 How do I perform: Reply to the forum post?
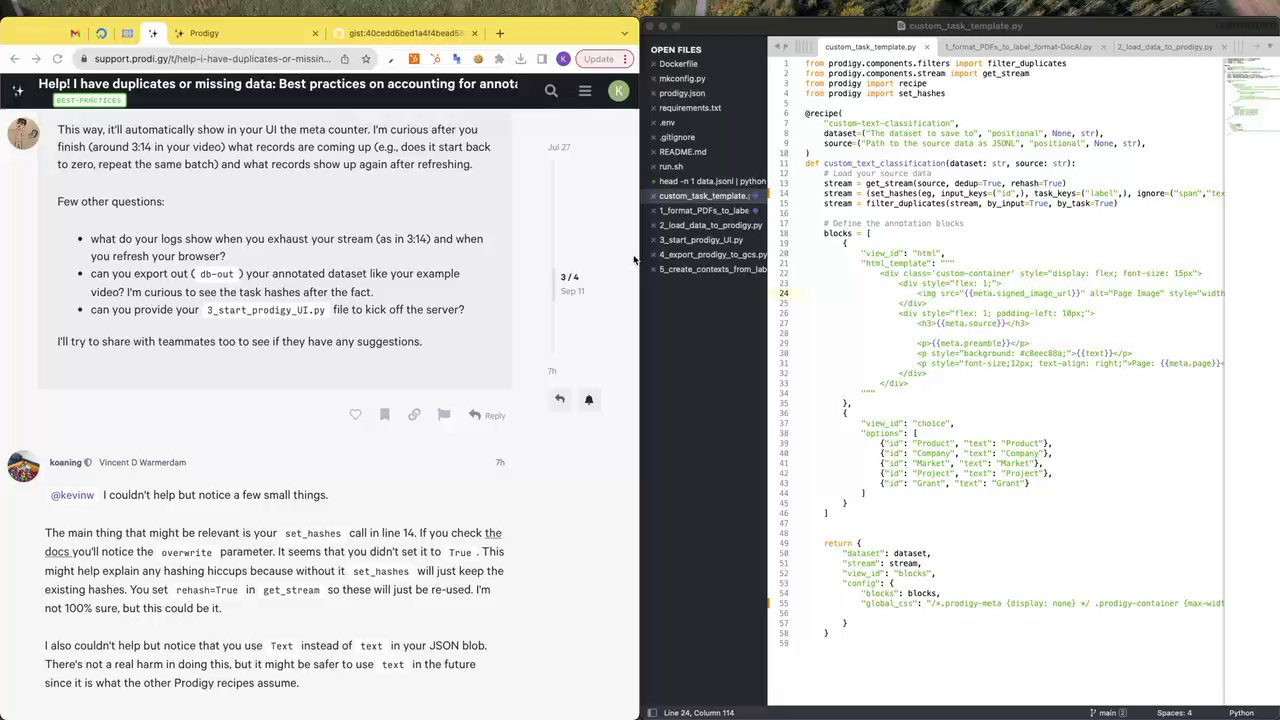[x=487, y=415]
